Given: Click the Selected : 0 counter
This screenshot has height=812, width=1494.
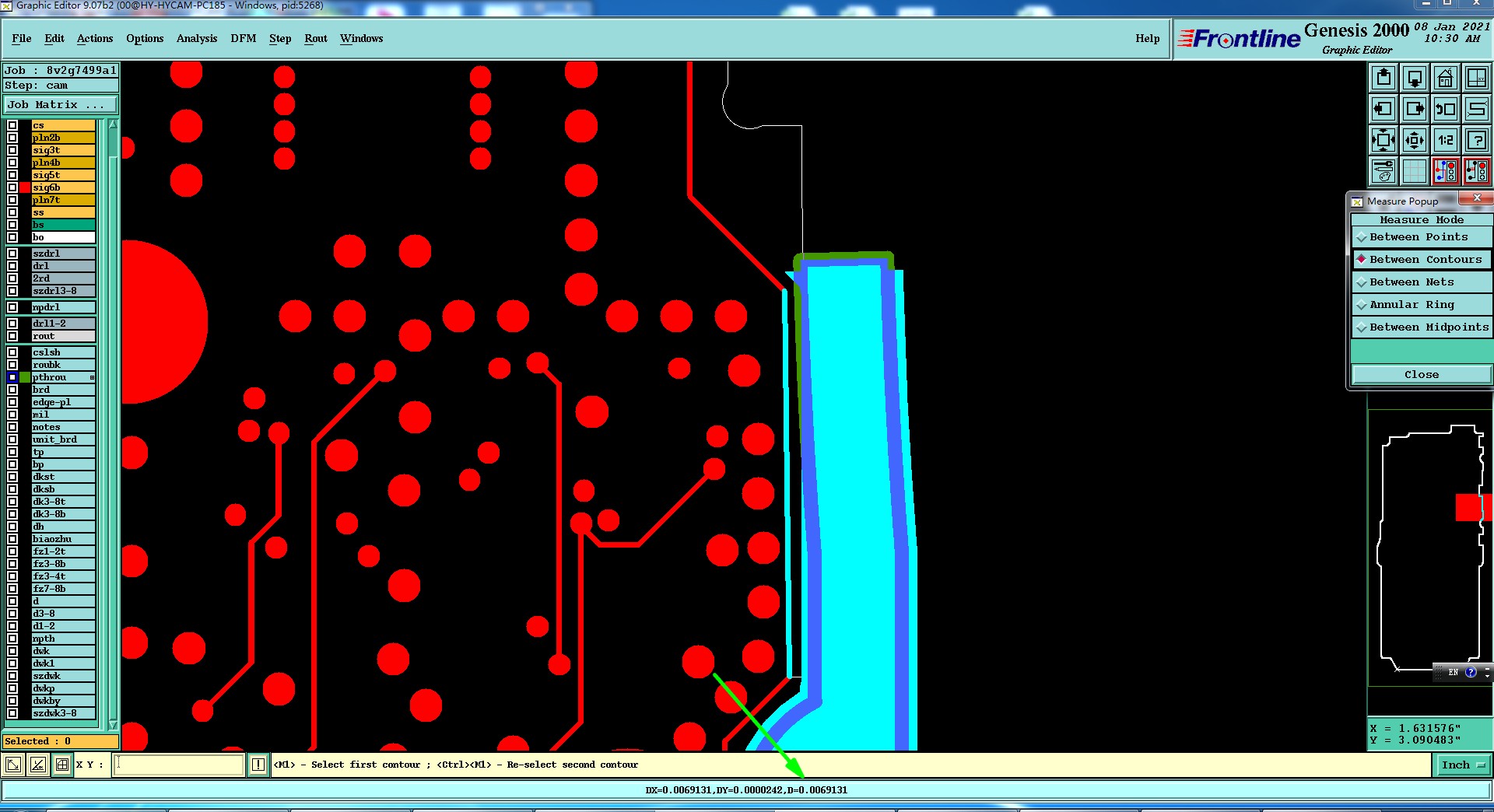Looking at the screenshot, I should (x=61, y=741).
